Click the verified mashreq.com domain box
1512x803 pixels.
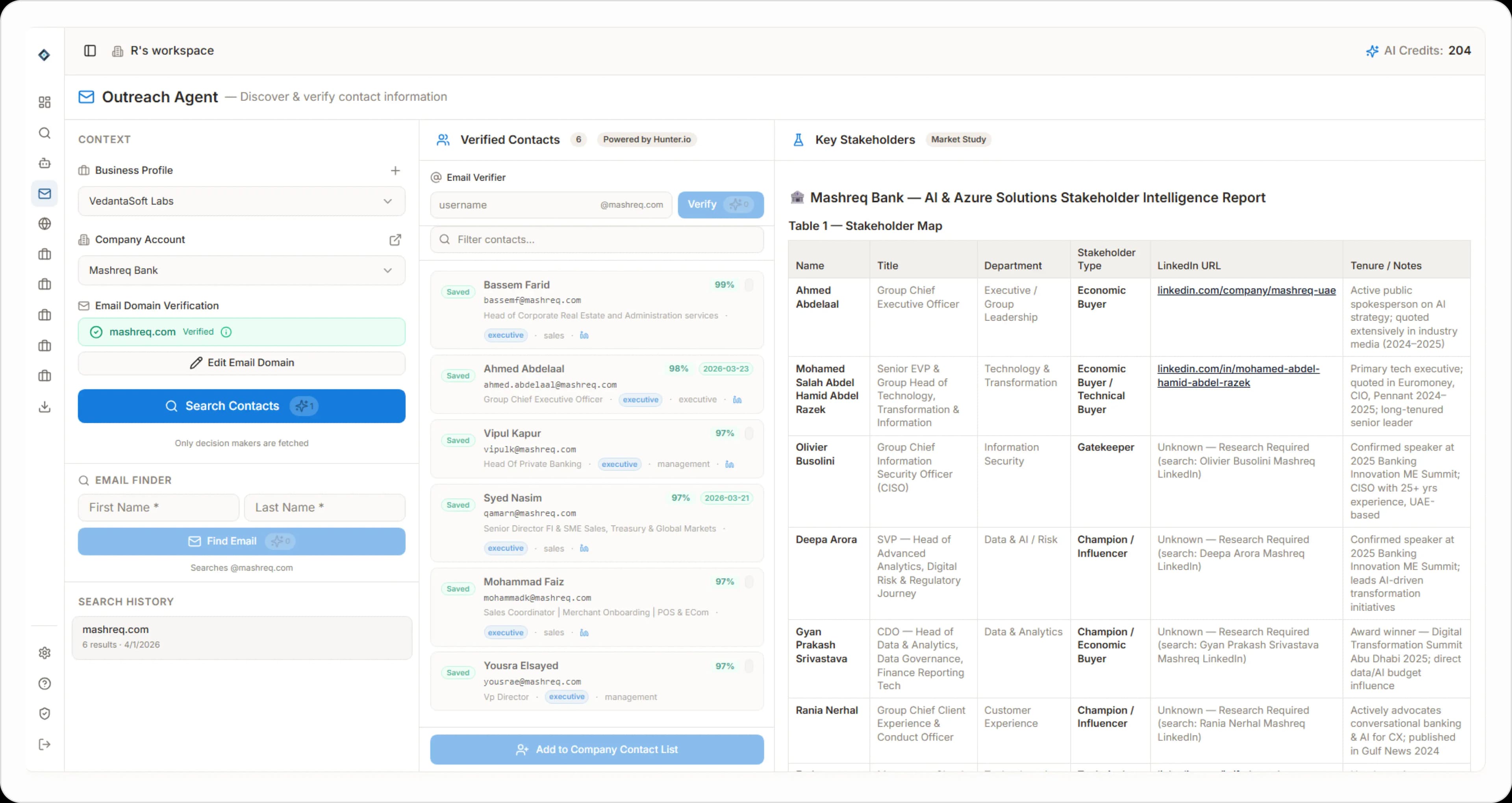pyautogui.click(x=241, y=332)
